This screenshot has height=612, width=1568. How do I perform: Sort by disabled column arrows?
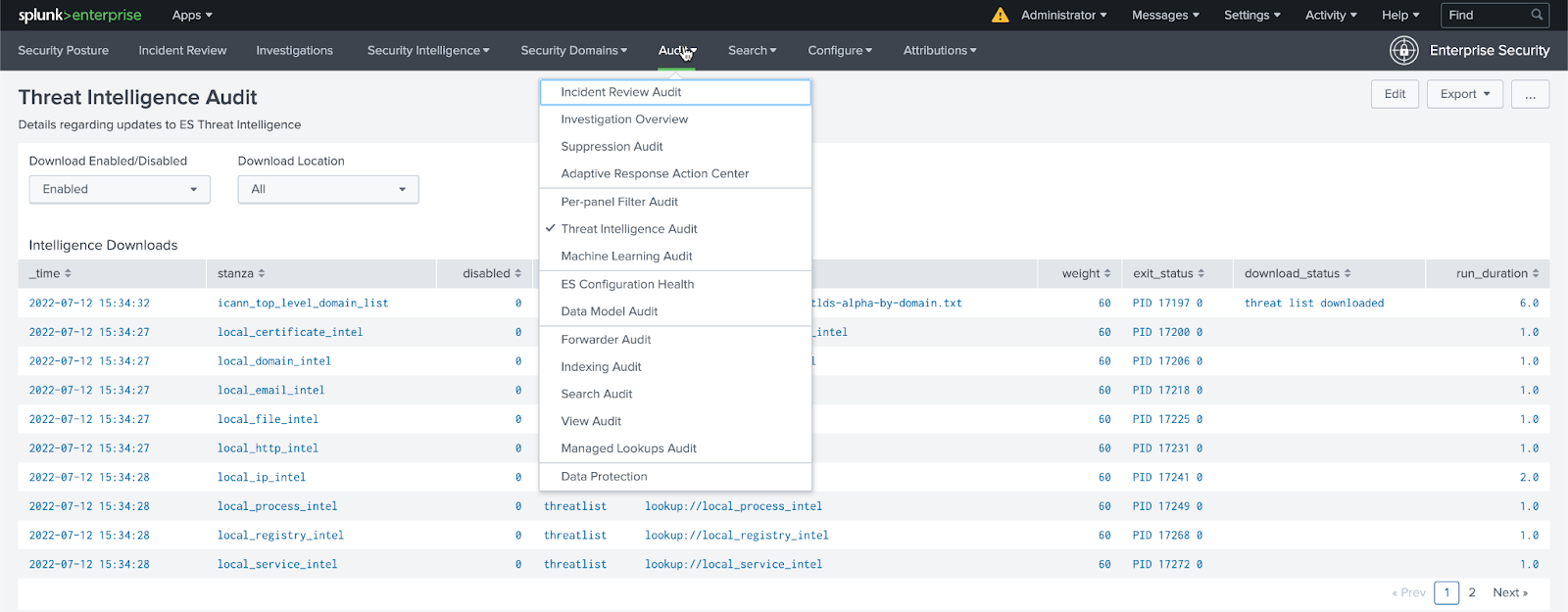click(x=518, y=274)
